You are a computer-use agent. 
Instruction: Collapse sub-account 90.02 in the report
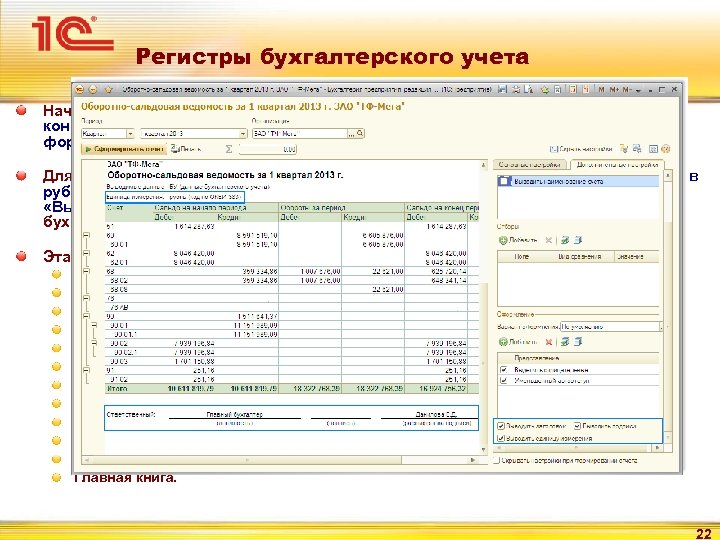point(94,343)
